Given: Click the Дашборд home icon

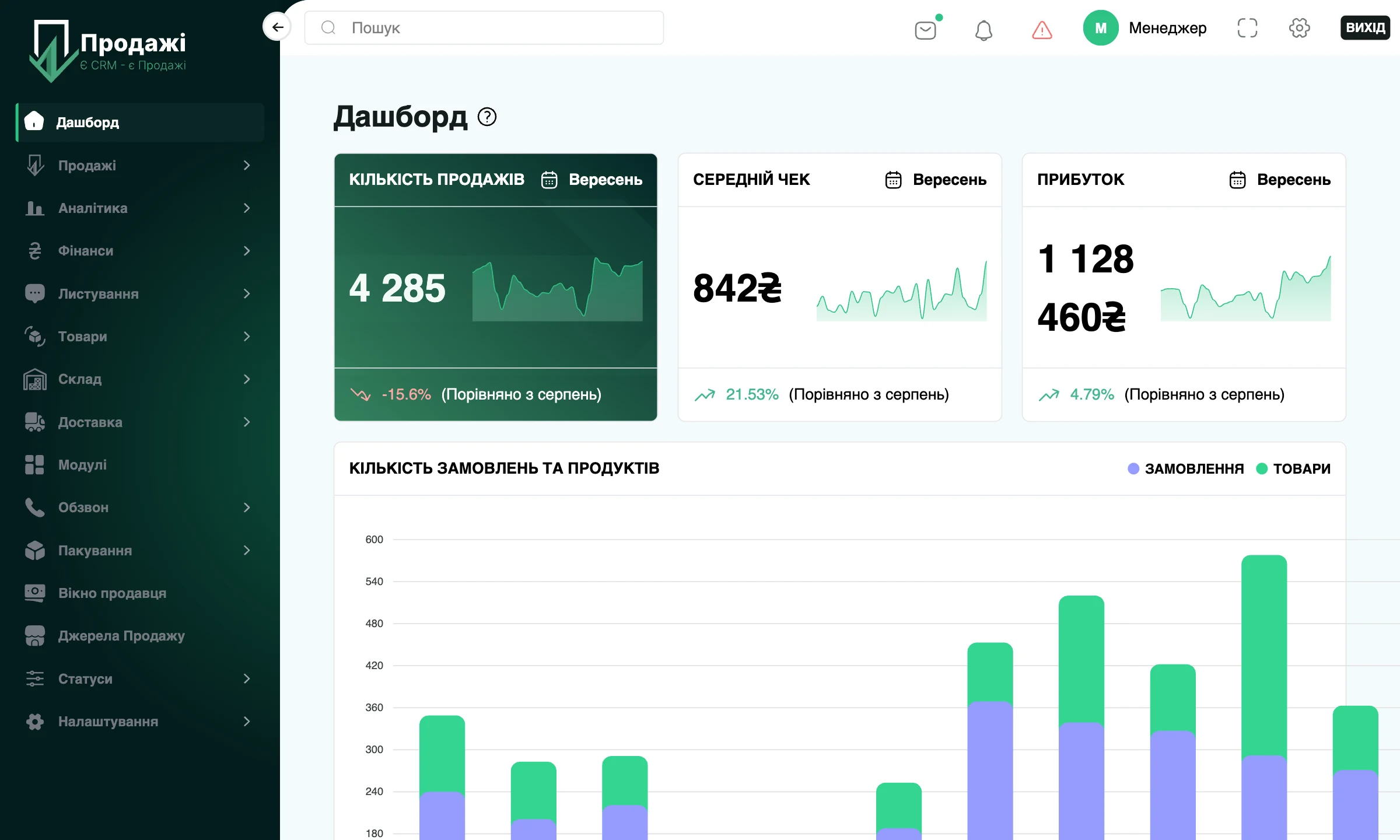Looking at the screenshot, I should pyautogui.click(x=34, y=121).
